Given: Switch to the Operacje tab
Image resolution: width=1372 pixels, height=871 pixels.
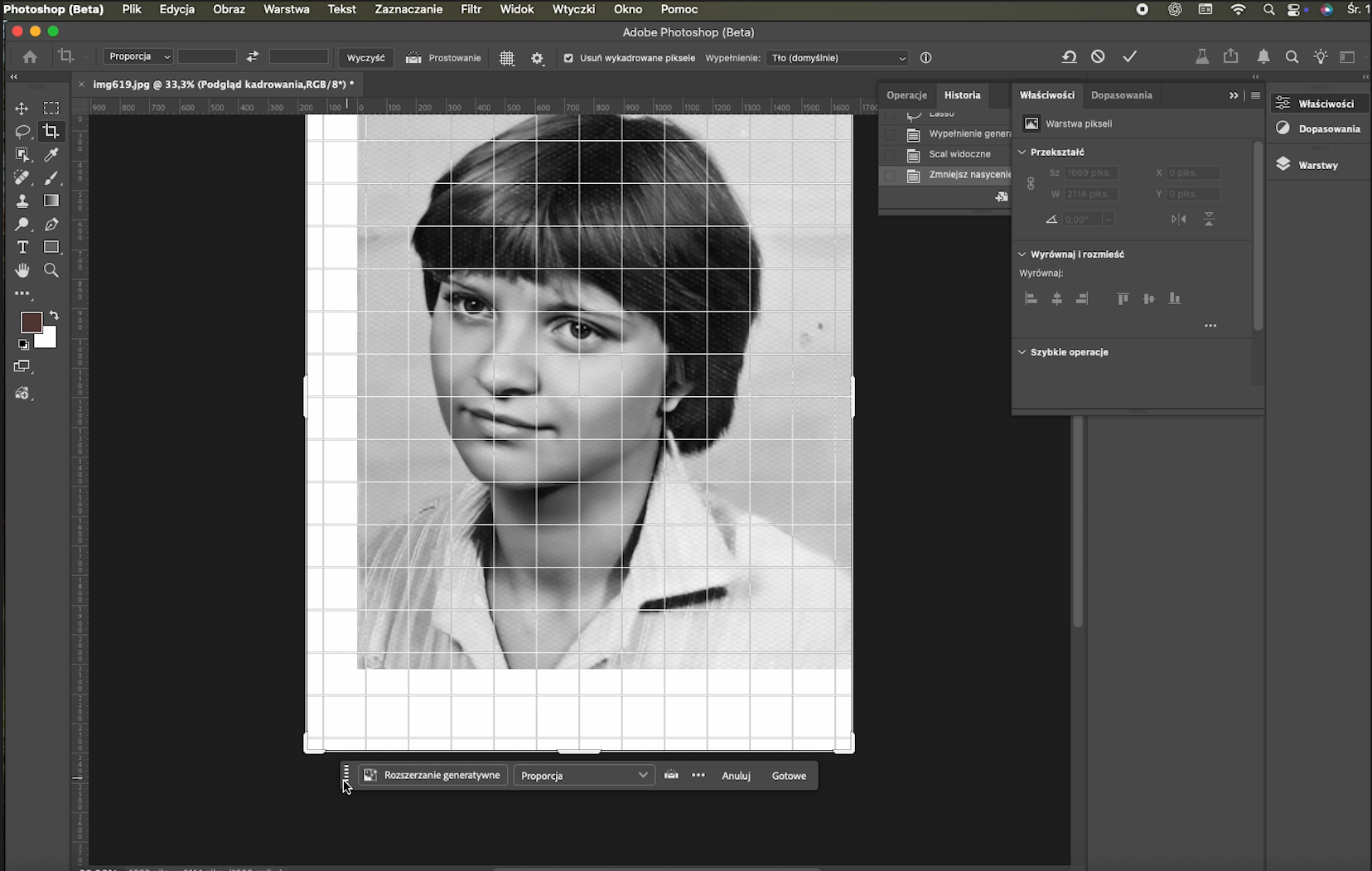Looking at the screenshot, I should (x=906, y=94).
